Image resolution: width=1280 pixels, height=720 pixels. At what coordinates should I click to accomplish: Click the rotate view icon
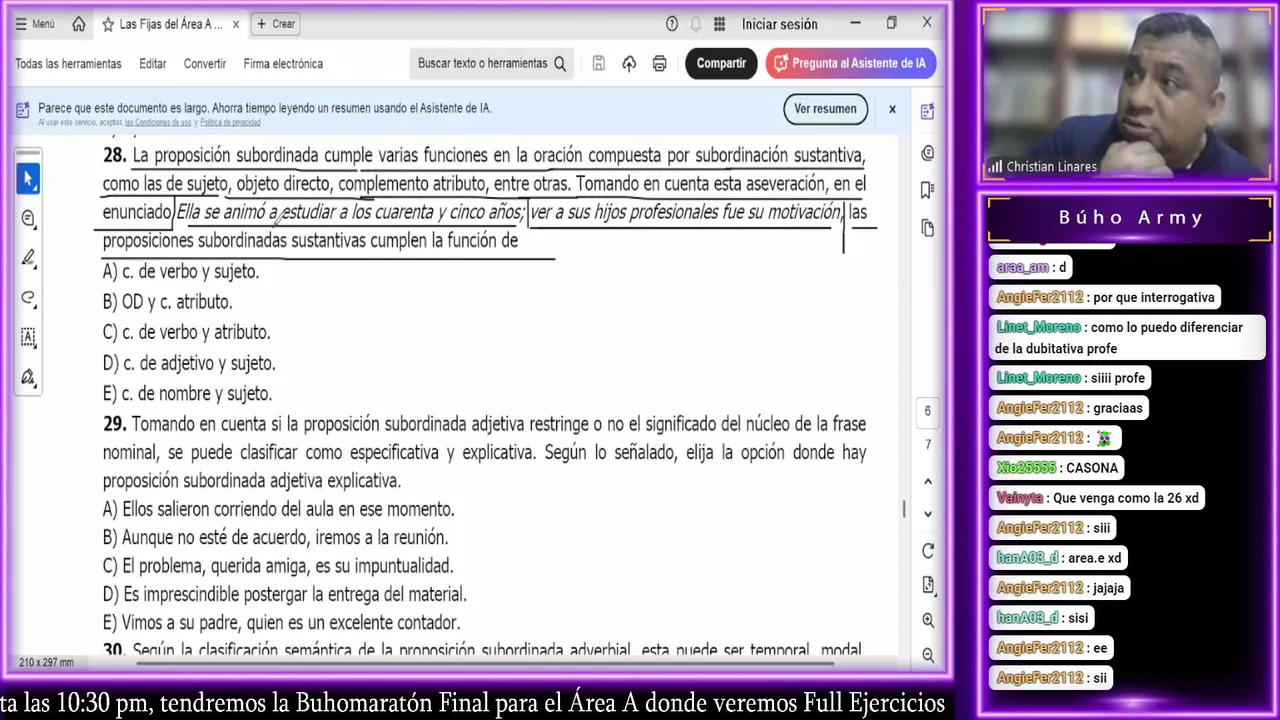927,551
